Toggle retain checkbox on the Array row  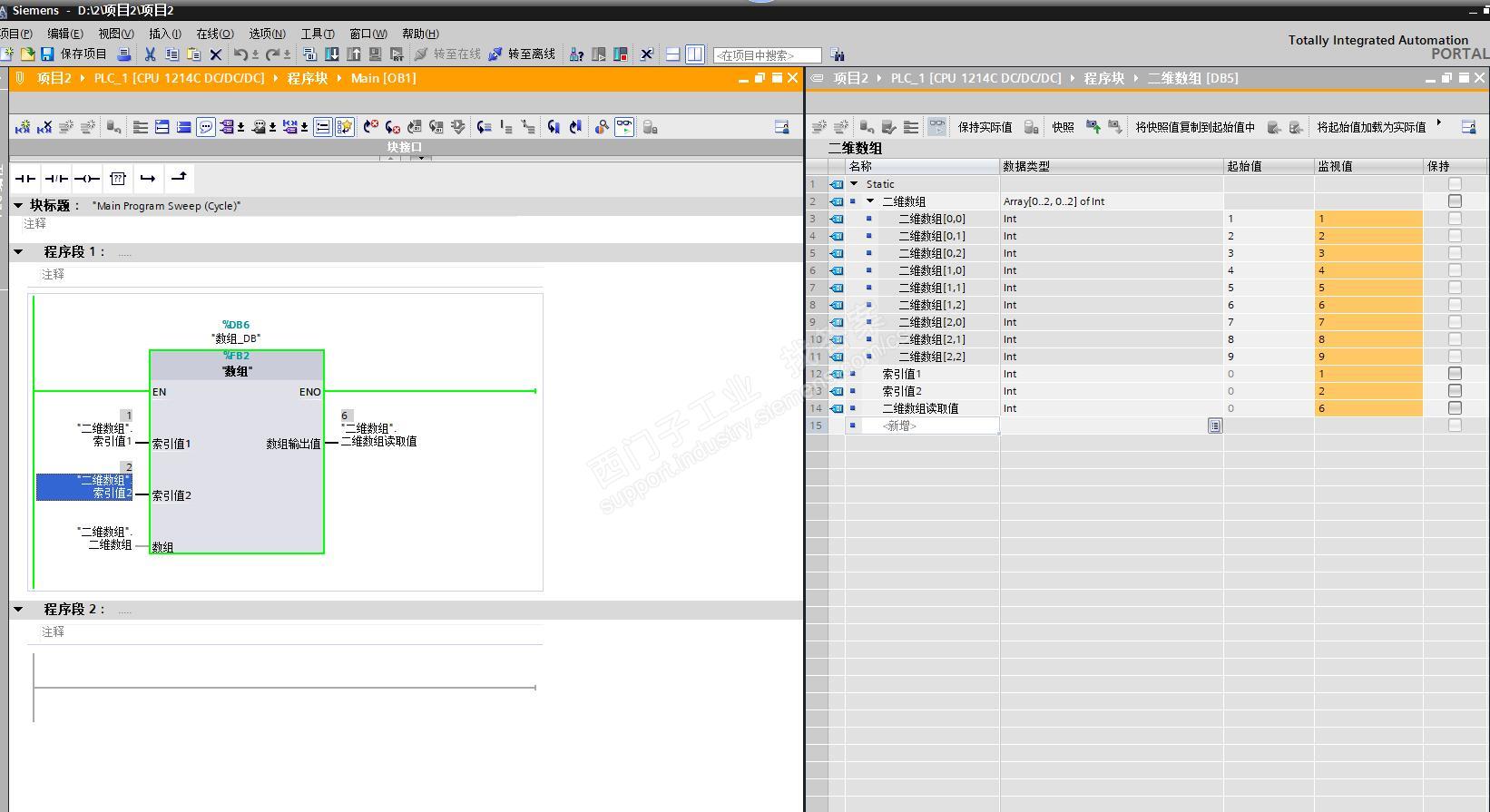click(1455, 201)
